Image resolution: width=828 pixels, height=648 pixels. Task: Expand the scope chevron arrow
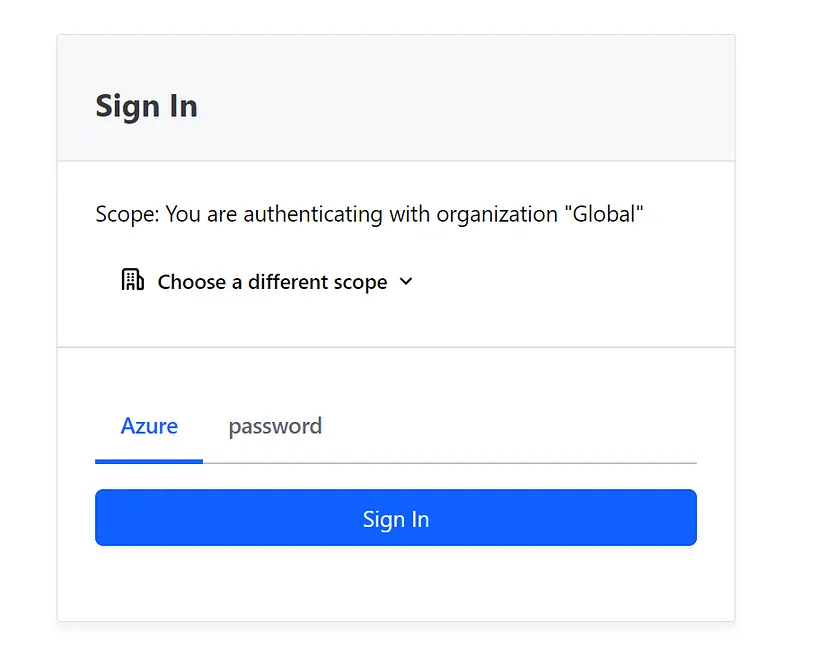[406, 281]
